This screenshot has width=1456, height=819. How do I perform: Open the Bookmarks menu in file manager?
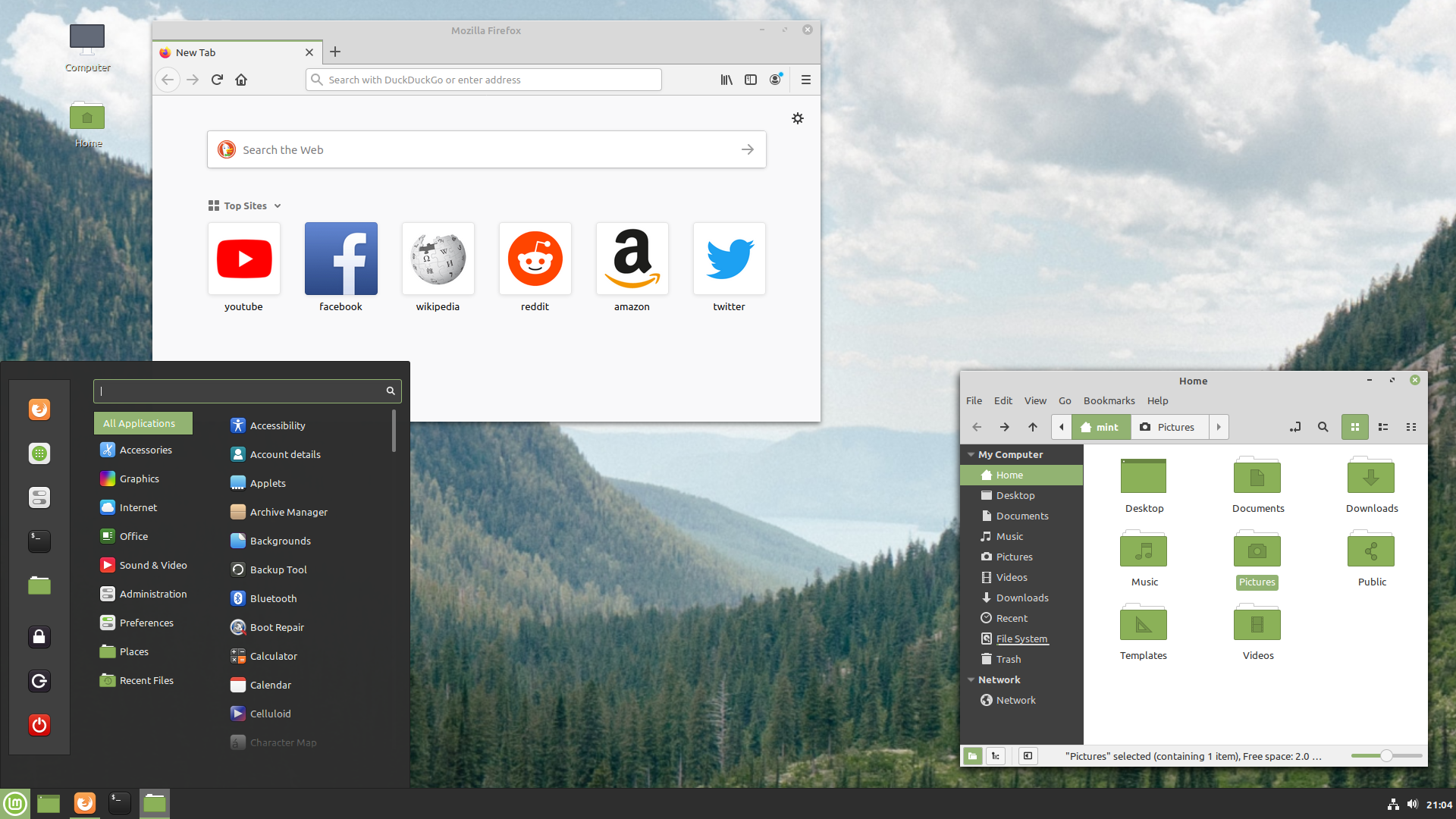click(1109, 400)
